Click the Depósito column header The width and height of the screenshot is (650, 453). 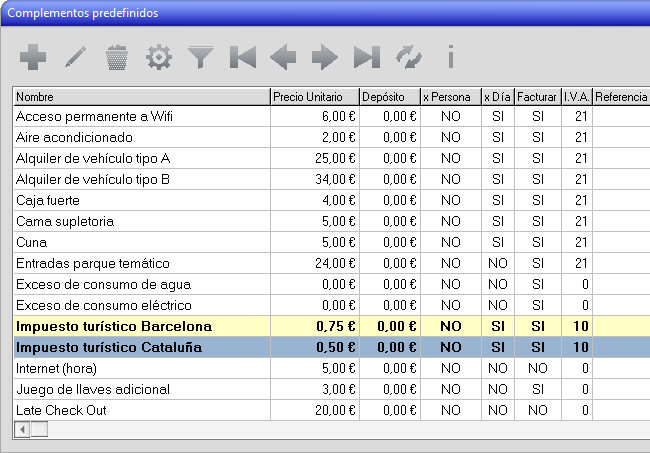389,97
